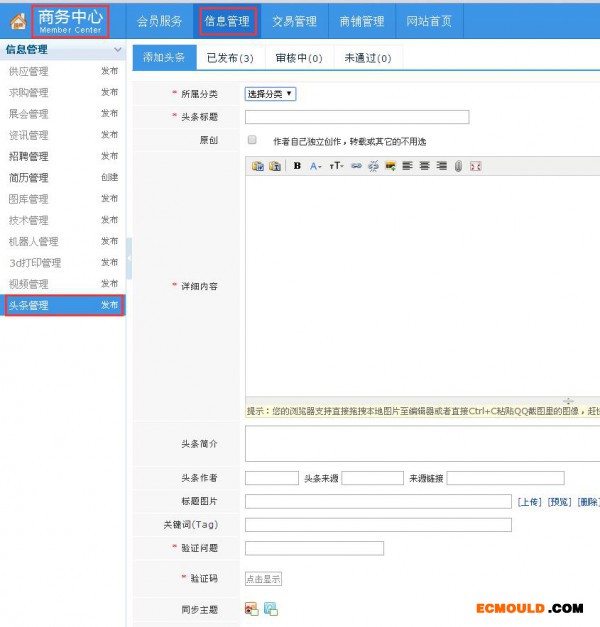Collapse the 信息管理 sidebar panel
The image size is (600, 627).
(x=117, y=49)
